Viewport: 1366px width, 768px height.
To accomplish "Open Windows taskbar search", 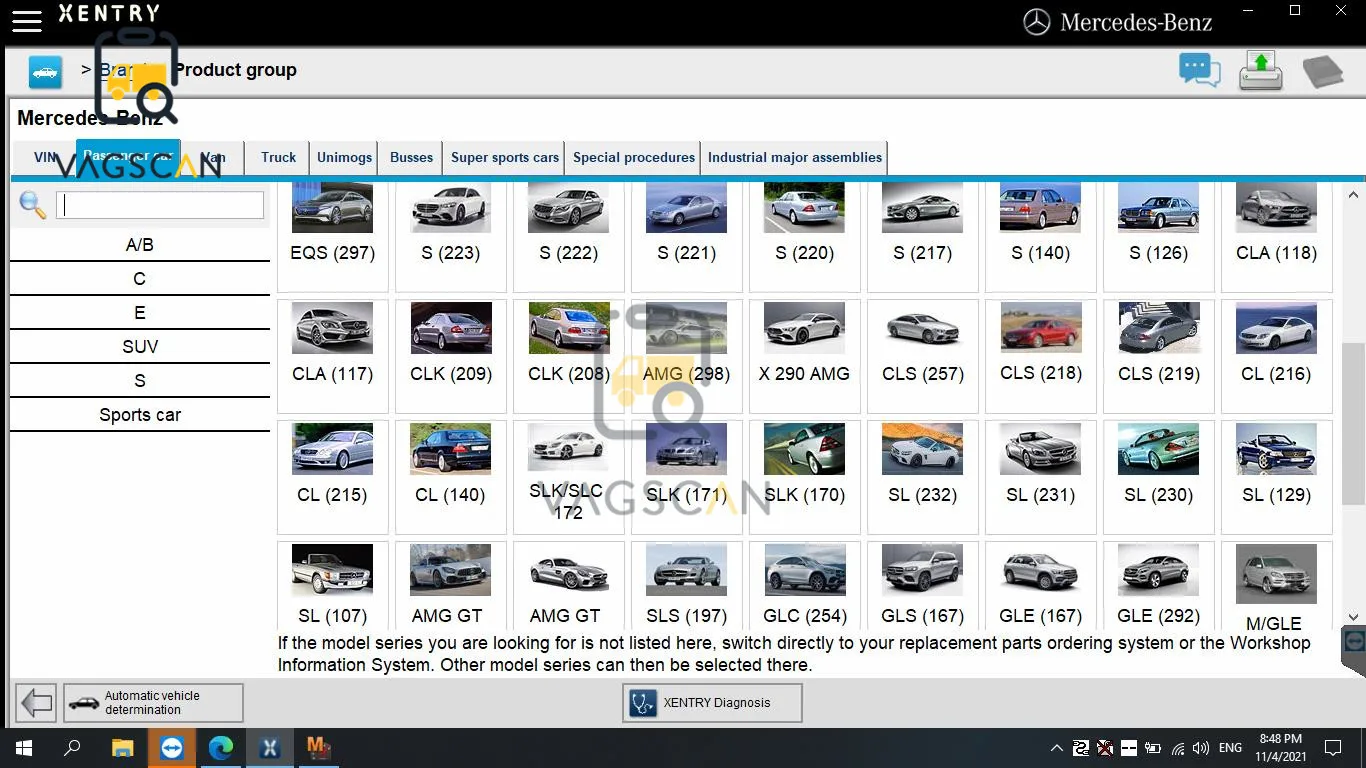I will 72,748.
